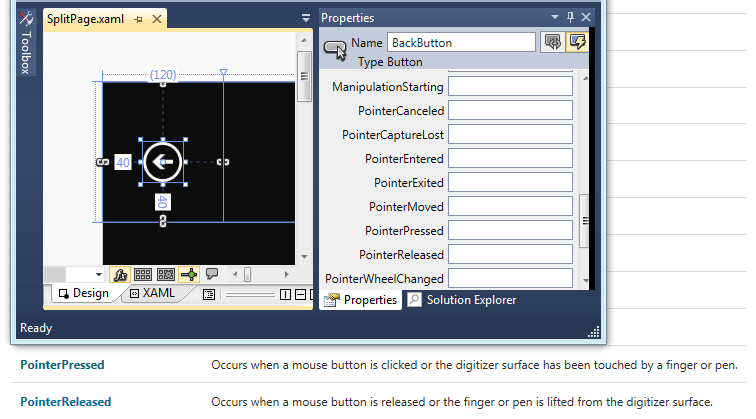Click the PointerPressed event field
756x419 pixels.
(x=510, y=230)
